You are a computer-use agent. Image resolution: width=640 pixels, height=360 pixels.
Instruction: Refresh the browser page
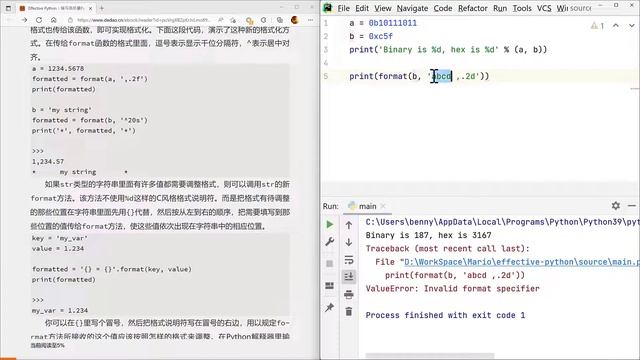pos(39,20)
